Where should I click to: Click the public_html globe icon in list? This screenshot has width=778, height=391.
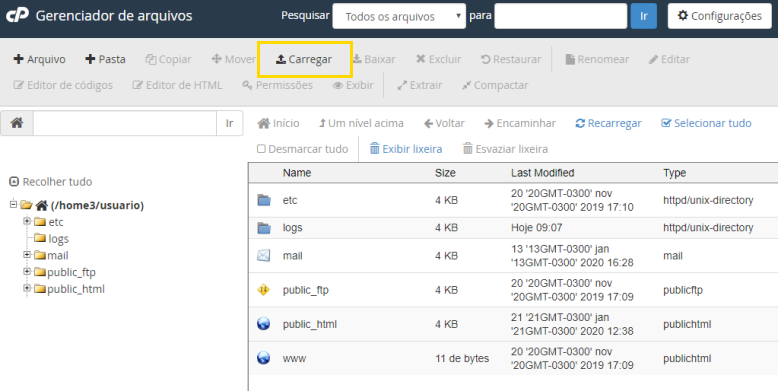pos(263,324)
